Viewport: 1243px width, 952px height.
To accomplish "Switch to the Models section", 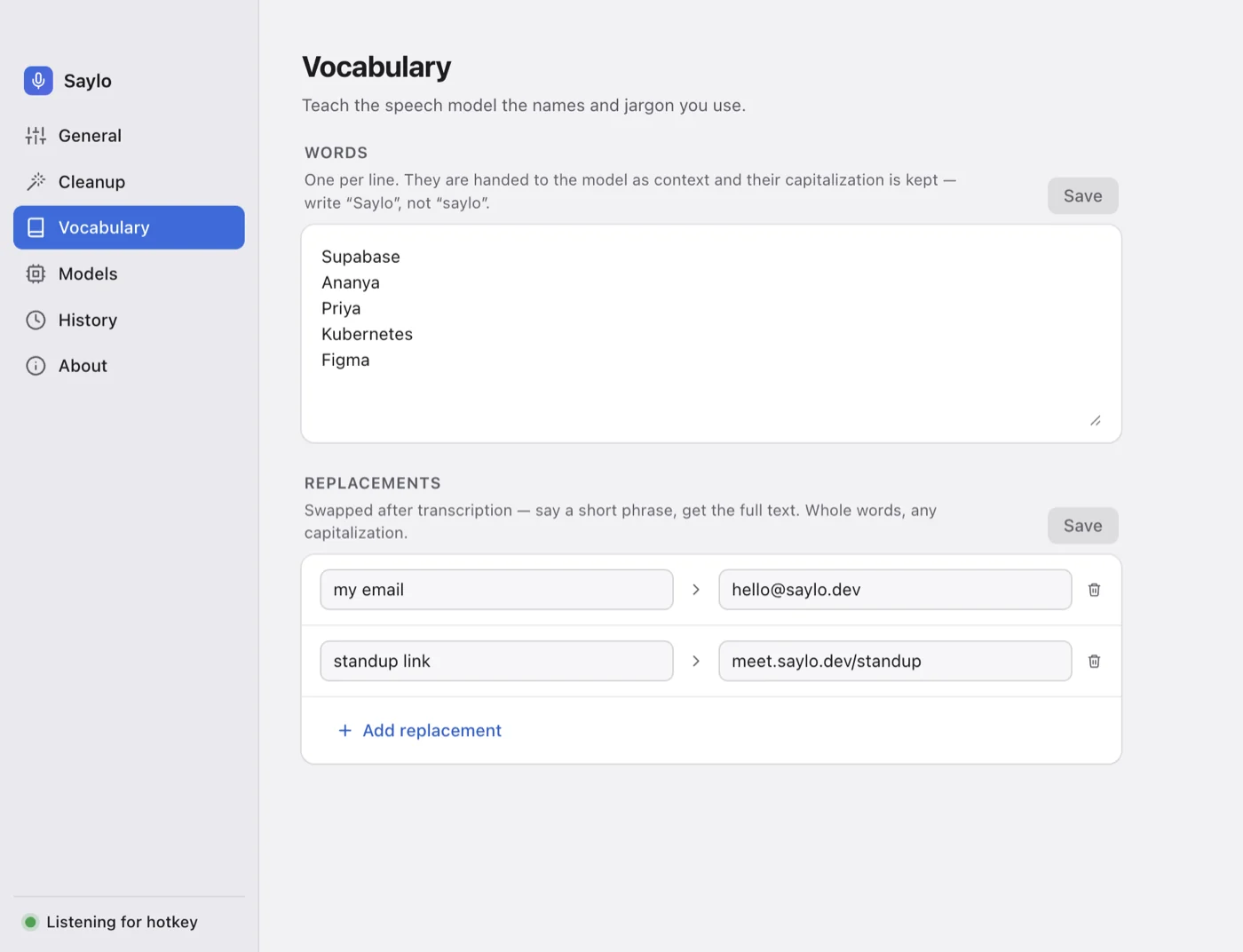I will pyautogui.click(x=129, y=274).
